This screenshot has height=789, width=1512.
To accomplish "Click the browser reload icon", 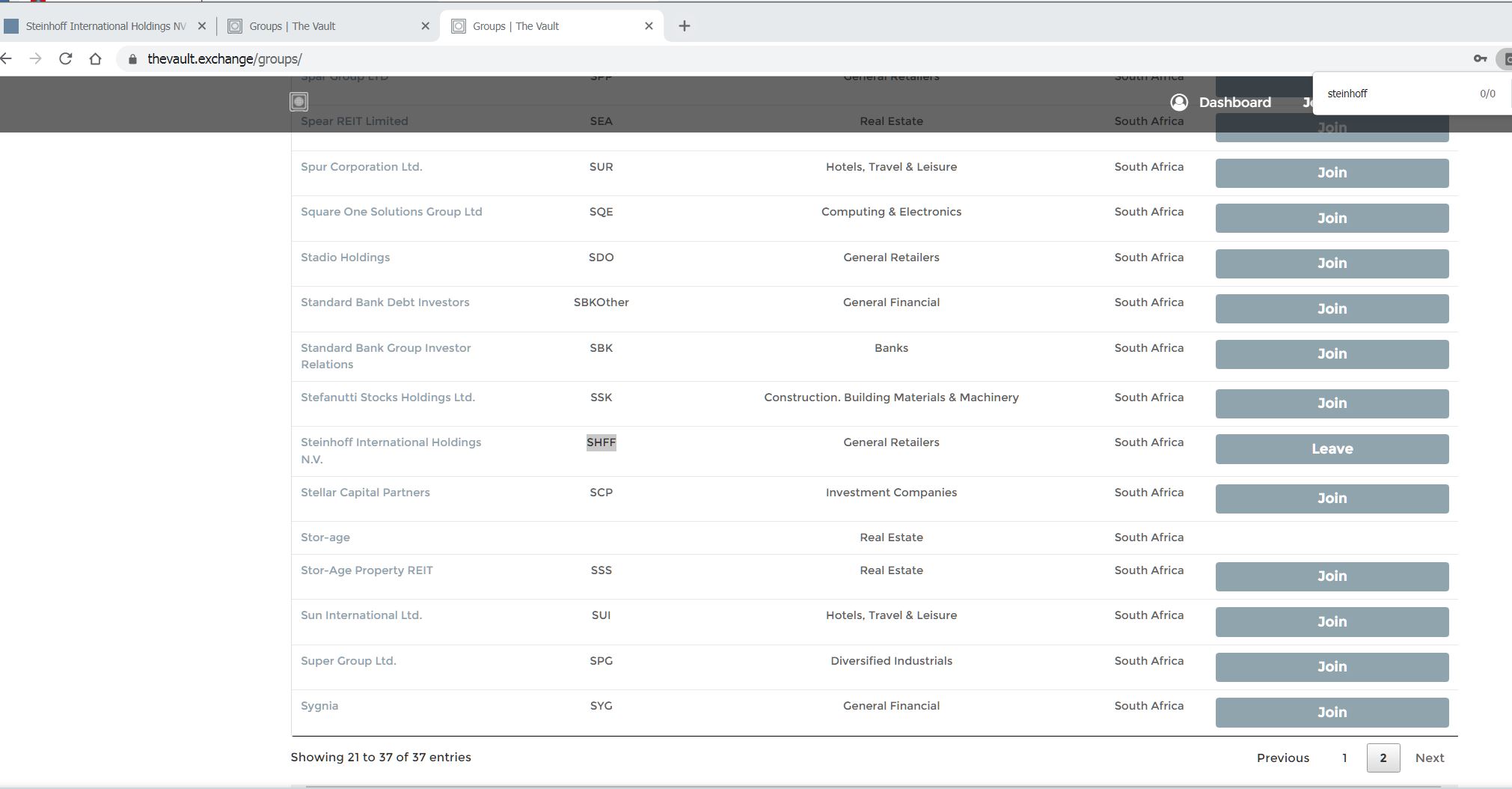I will [66, 58].
